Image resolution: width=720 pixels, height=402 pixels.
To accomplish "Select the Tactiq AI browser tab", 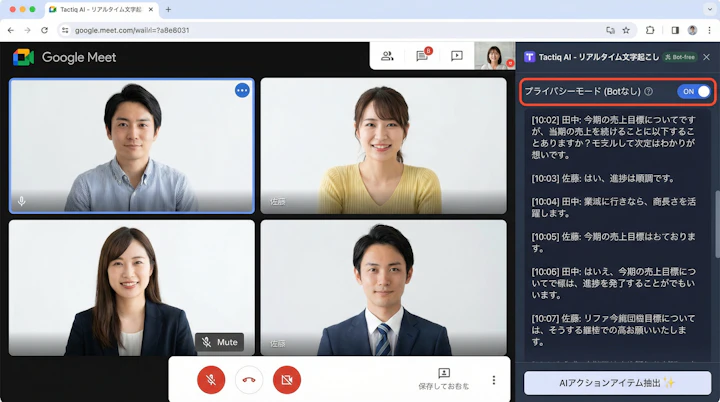I will [100, 9].
